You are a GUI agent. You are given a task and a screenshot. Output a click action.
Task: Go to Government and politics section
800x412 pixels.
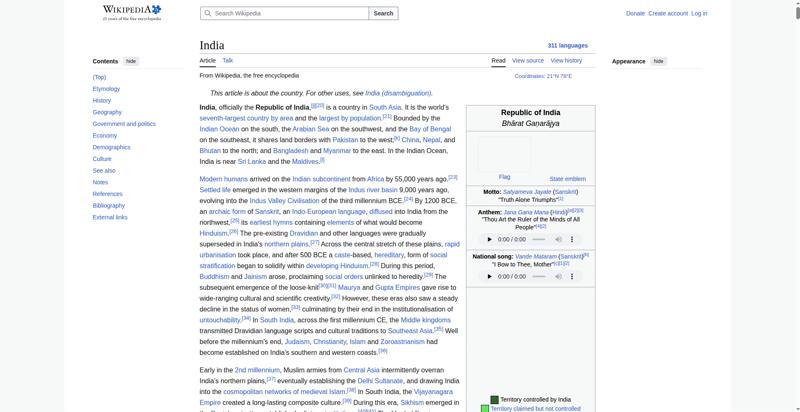pos(124,124)
